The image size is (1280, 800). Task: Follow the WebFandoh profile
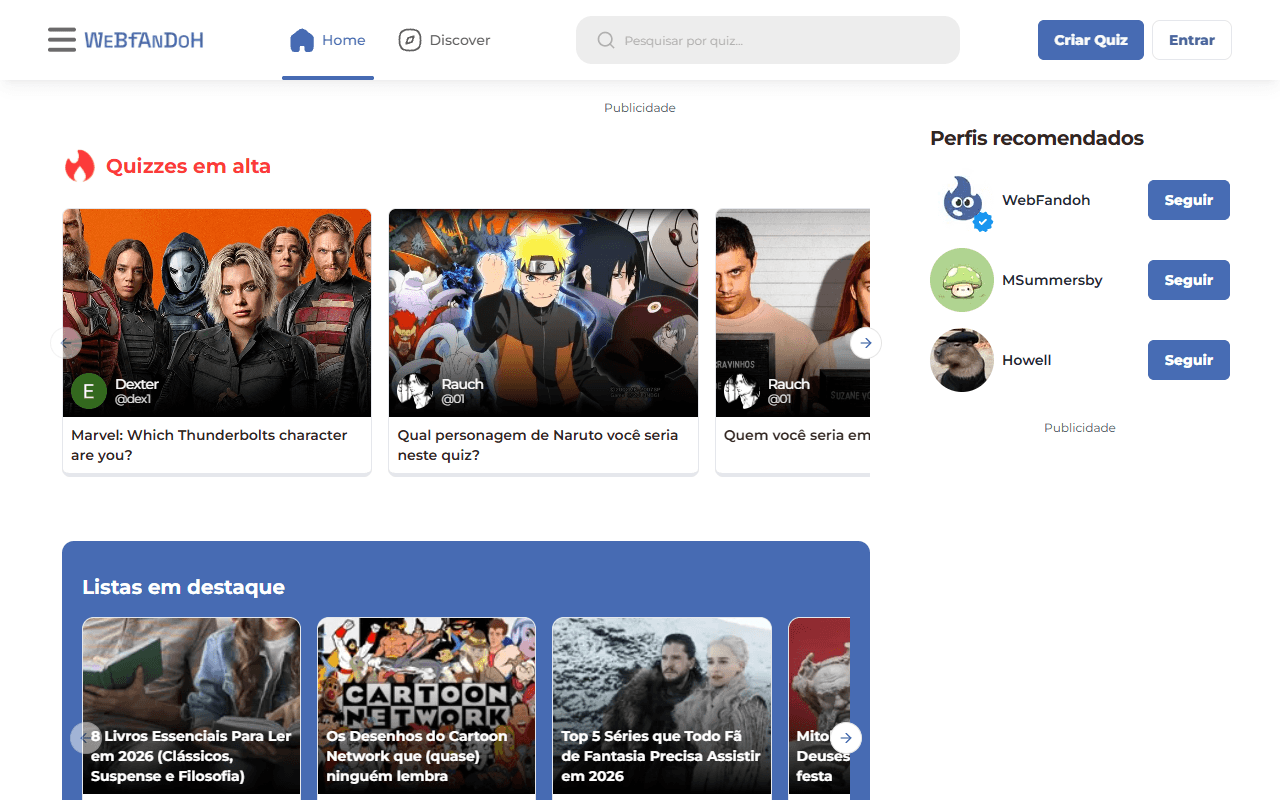coord(1189,200)
